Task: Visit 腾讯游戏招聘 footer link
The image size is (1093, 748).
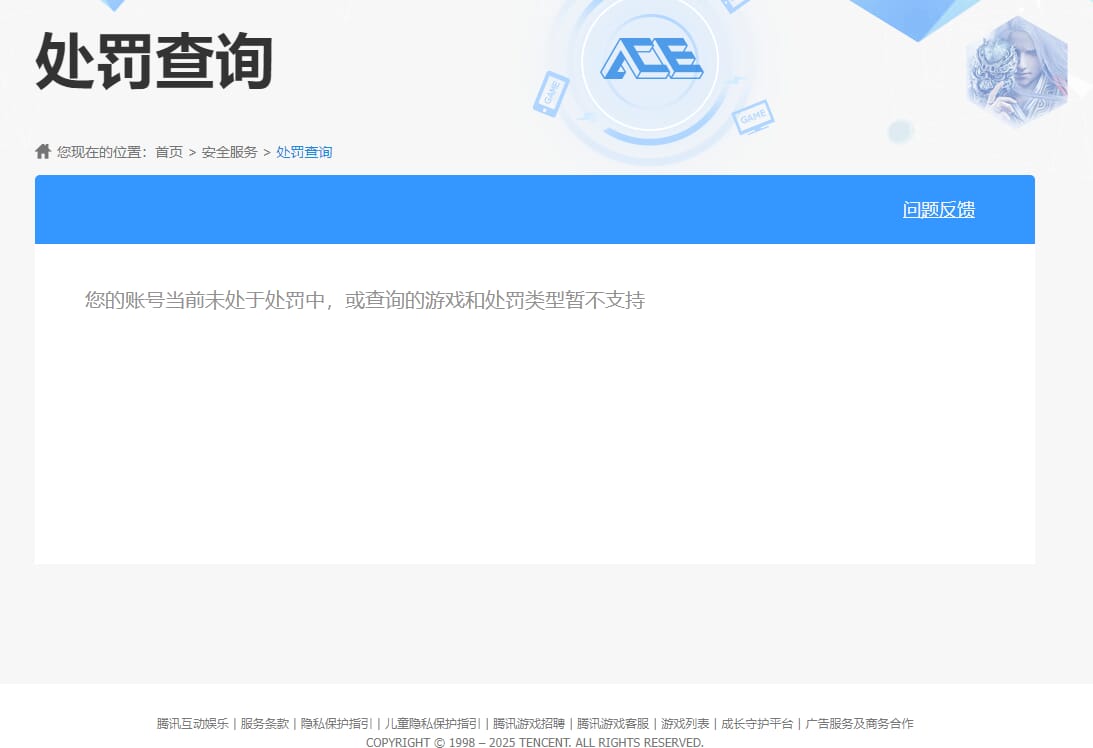Action: click(529, 724)
